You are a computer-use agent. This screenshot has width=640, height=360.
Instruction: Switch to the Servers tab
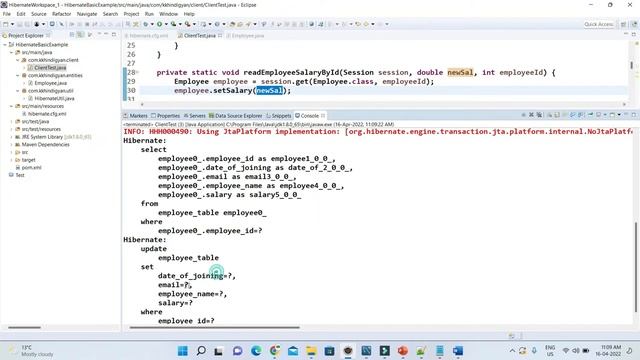(195, 116)
